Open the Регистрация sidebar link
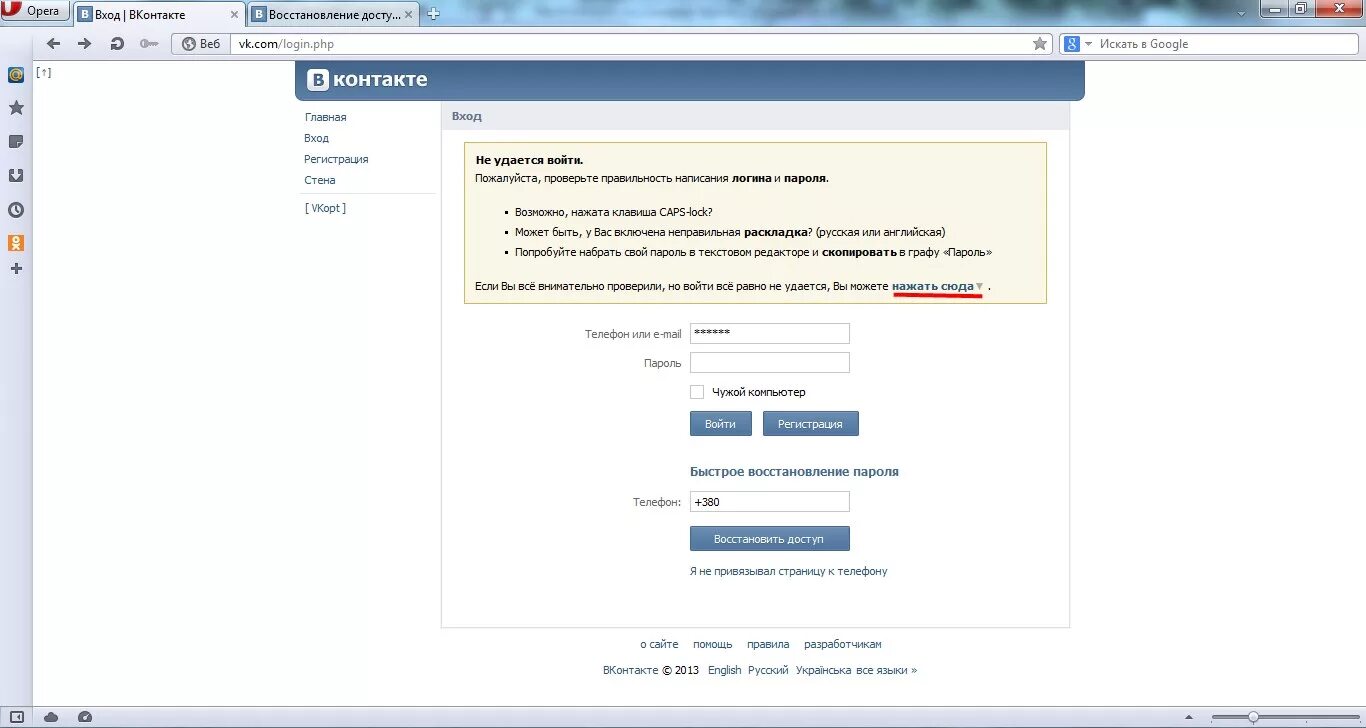 pos(336,159)
